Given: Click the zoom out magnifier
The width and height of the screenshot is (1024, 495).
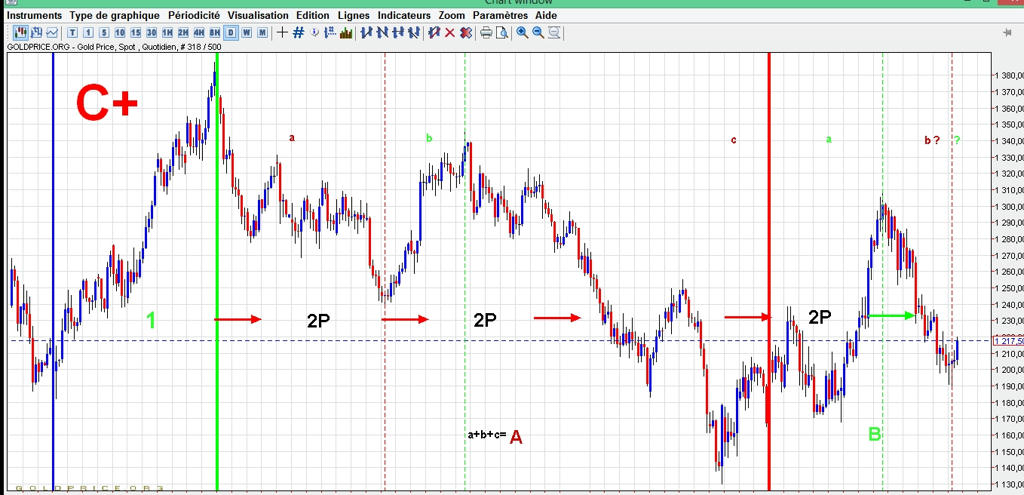Looking at the screenshot, I should (x=538, y=33).
